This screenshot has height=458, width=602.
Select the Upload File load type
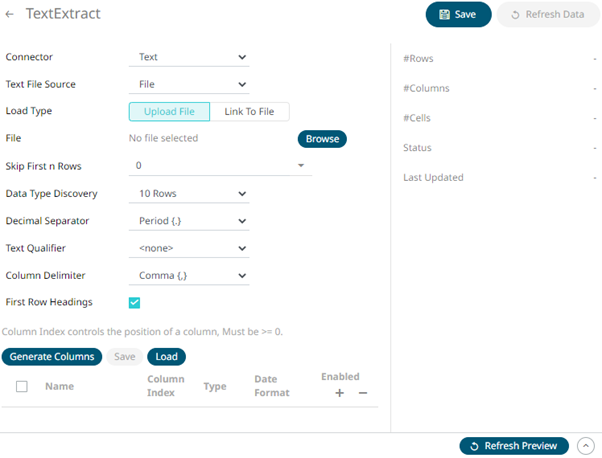coord(169,112)
